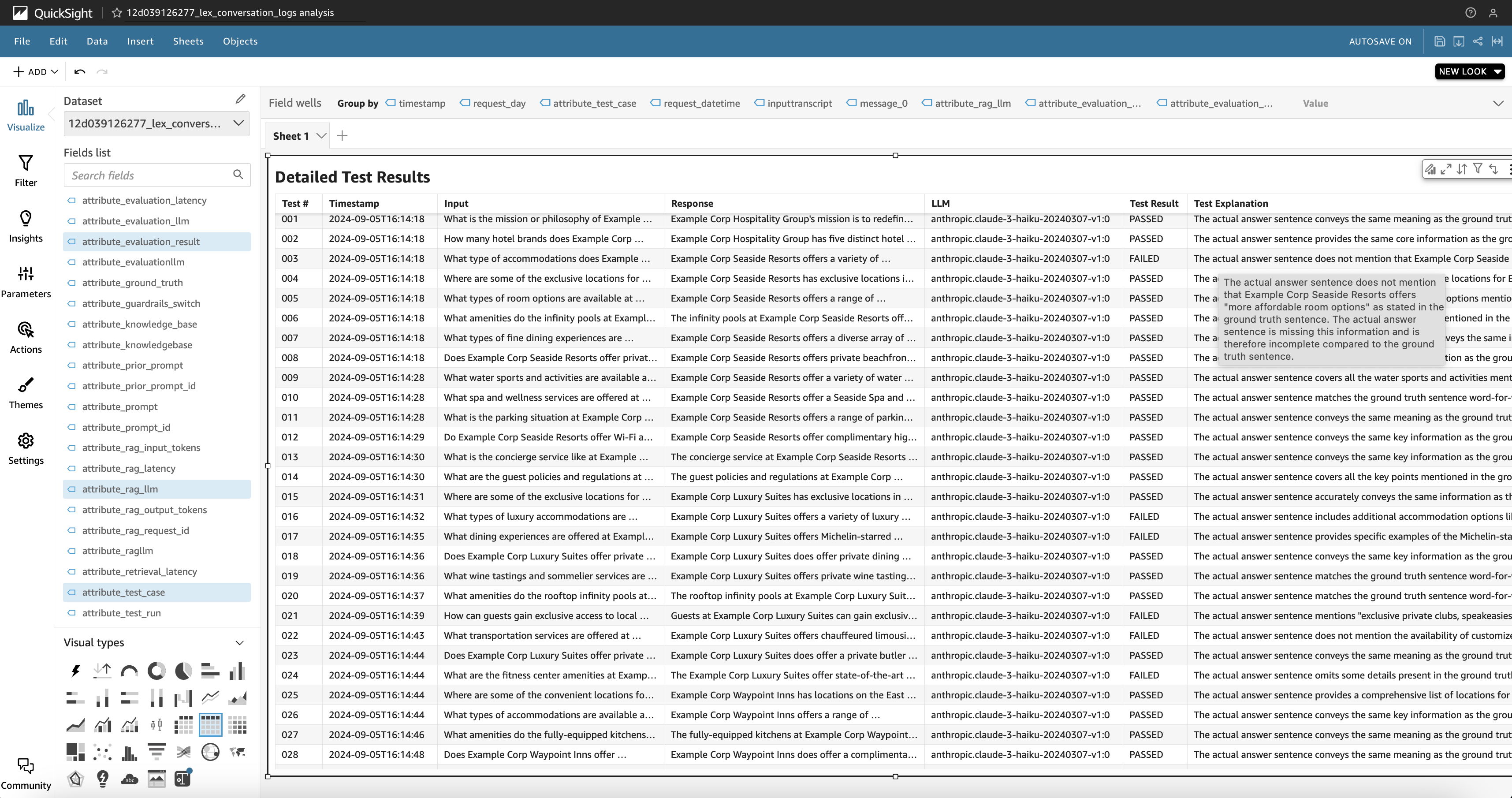Open visual sort options icon
This screenshot has height=798, width=1512.
(1462, 169)
